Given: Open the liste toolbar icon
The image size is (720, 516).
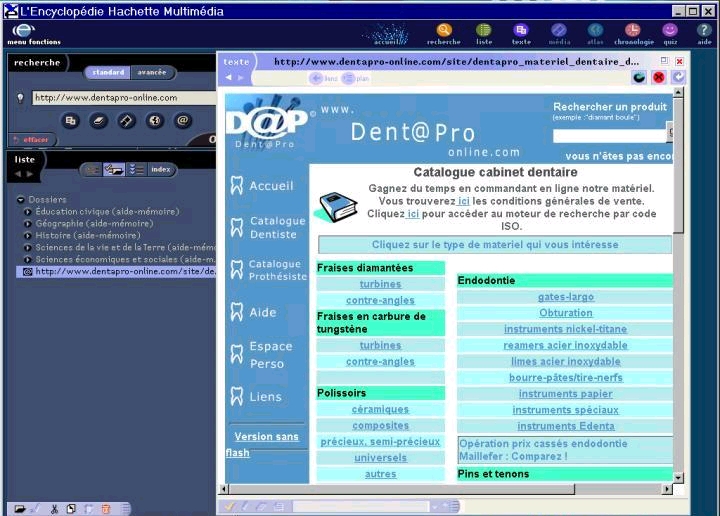Looking at the screenshot, I should tap(484, 30).
